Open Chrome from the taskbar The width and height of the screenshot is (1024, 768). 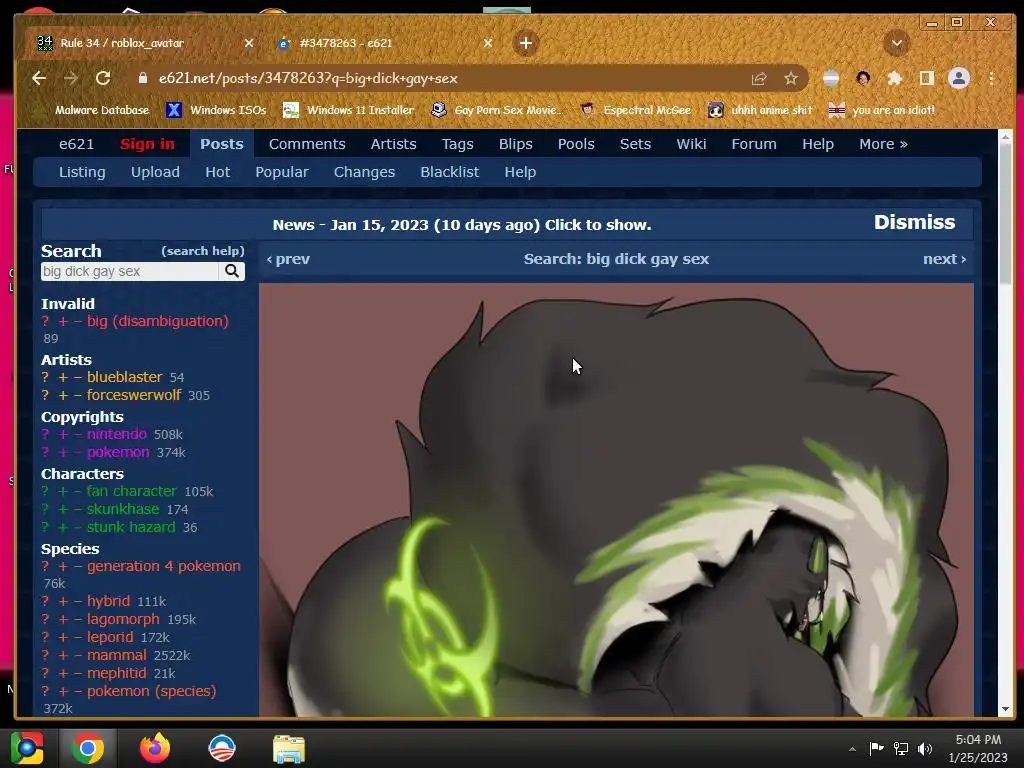88,748
